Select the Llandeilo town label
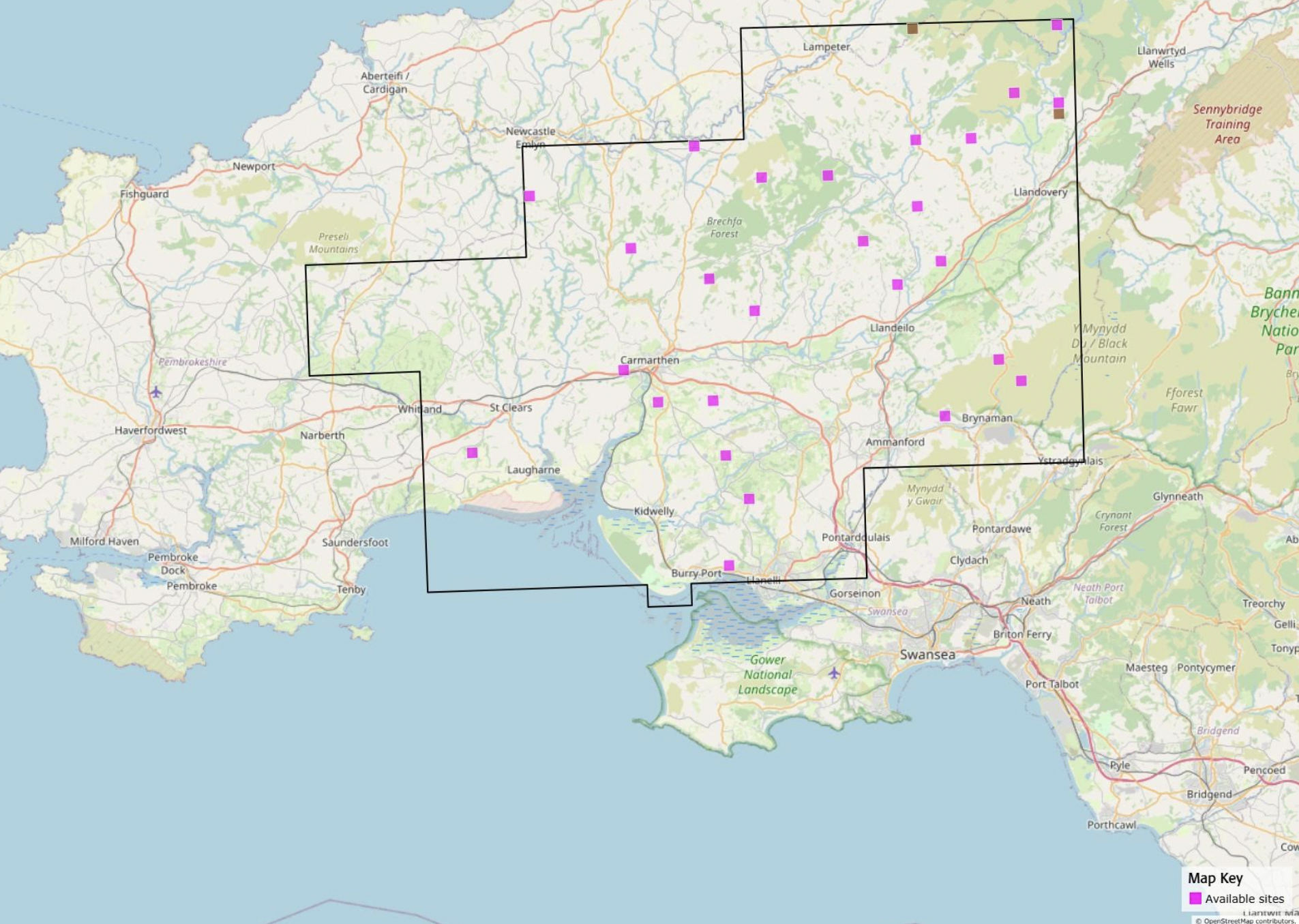This screenshot has height=924, width=1299. pos(892,328)
